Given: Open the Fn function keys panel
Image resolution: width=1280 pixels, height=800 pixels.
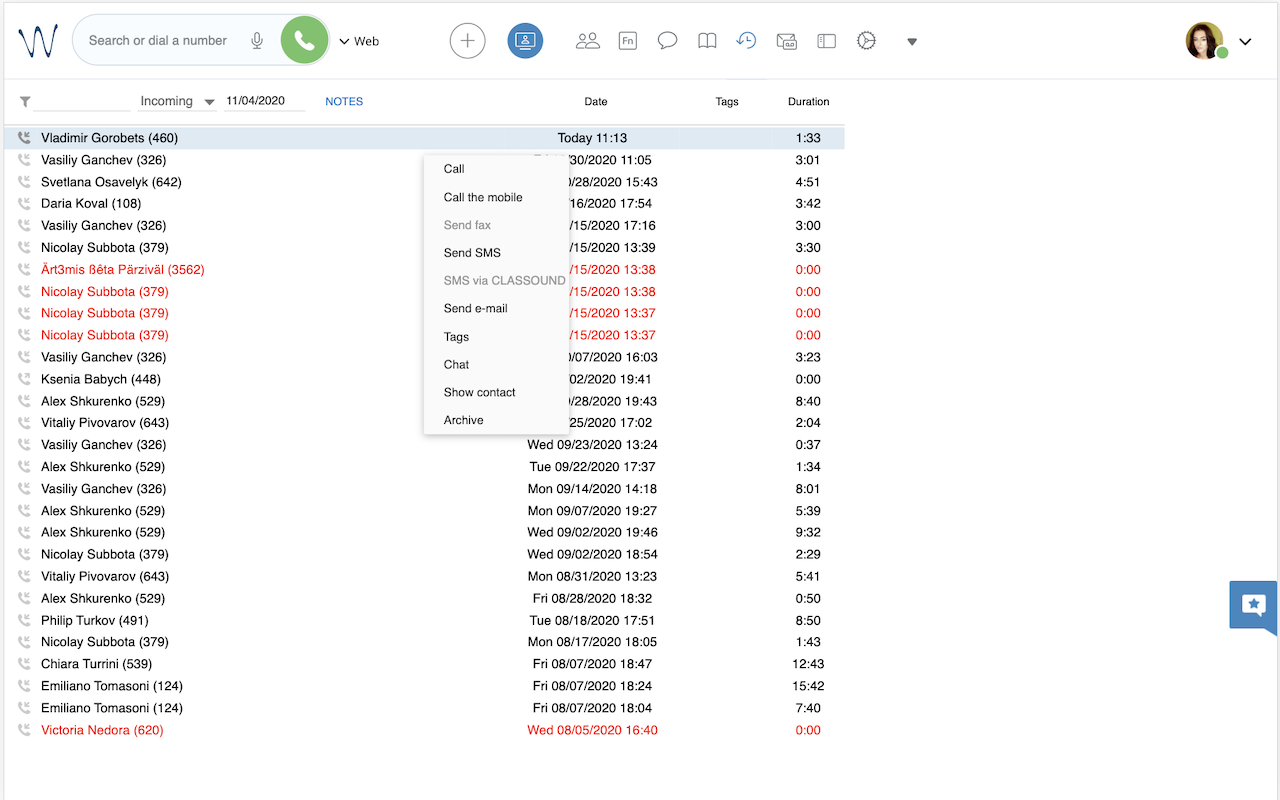Looking at the screenshot, I should (x=628, y=41).
